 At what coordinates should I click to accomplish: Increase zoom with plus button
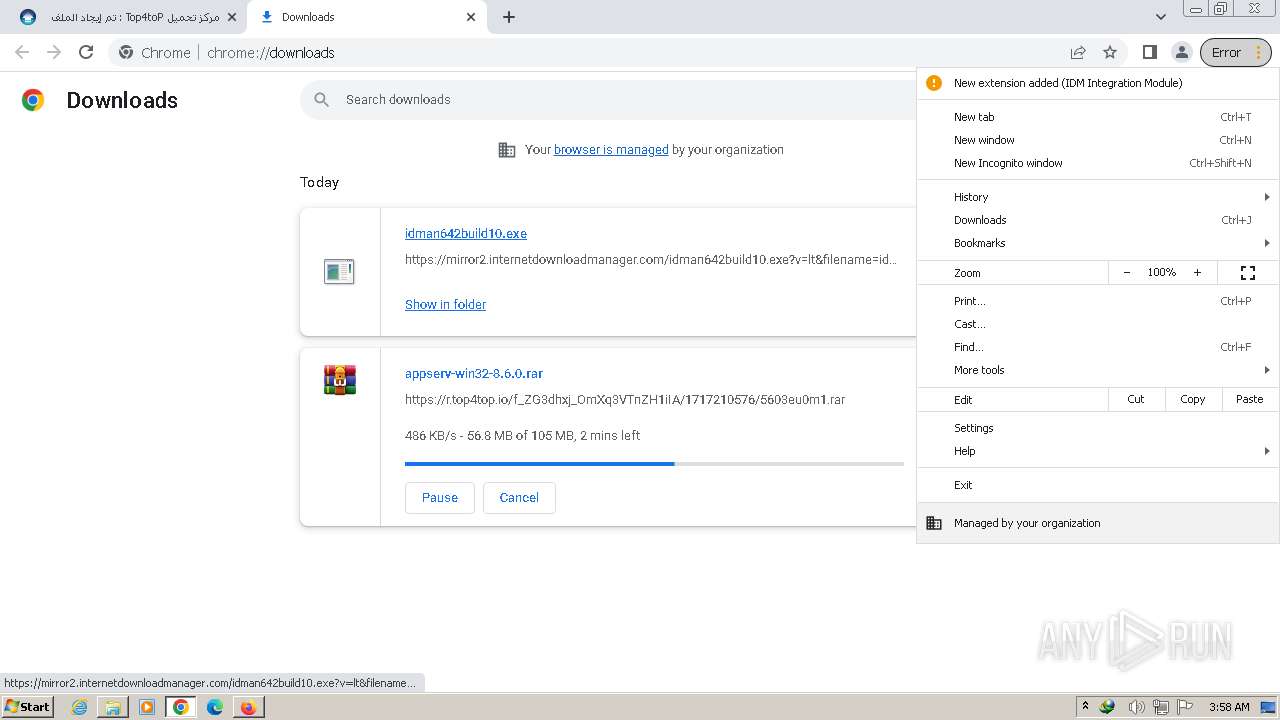pyautogui.click(x=1197, y=272)
